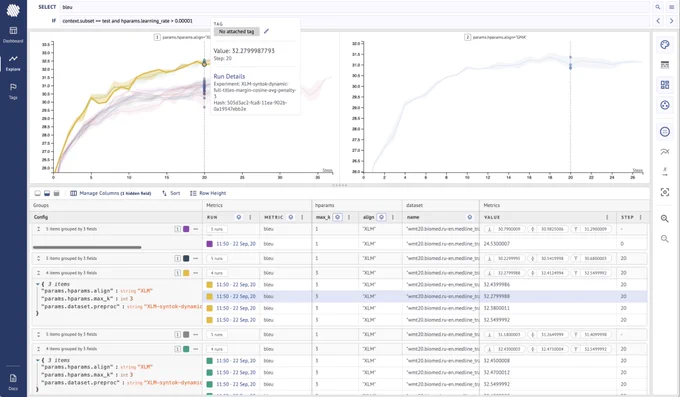The image size is (680, 397).
Task: Click the value cell 32.4399986
Action: [x=497, y=285]
